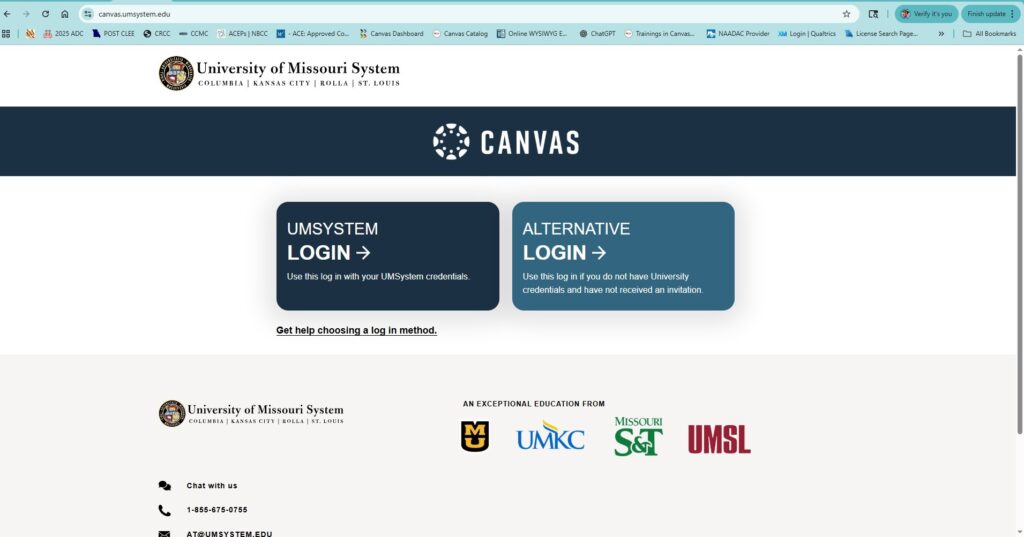Viewport: 1024px width, 537px height.
Task: Bookmark this page with the star icon
Action: (x=846, y=14)
